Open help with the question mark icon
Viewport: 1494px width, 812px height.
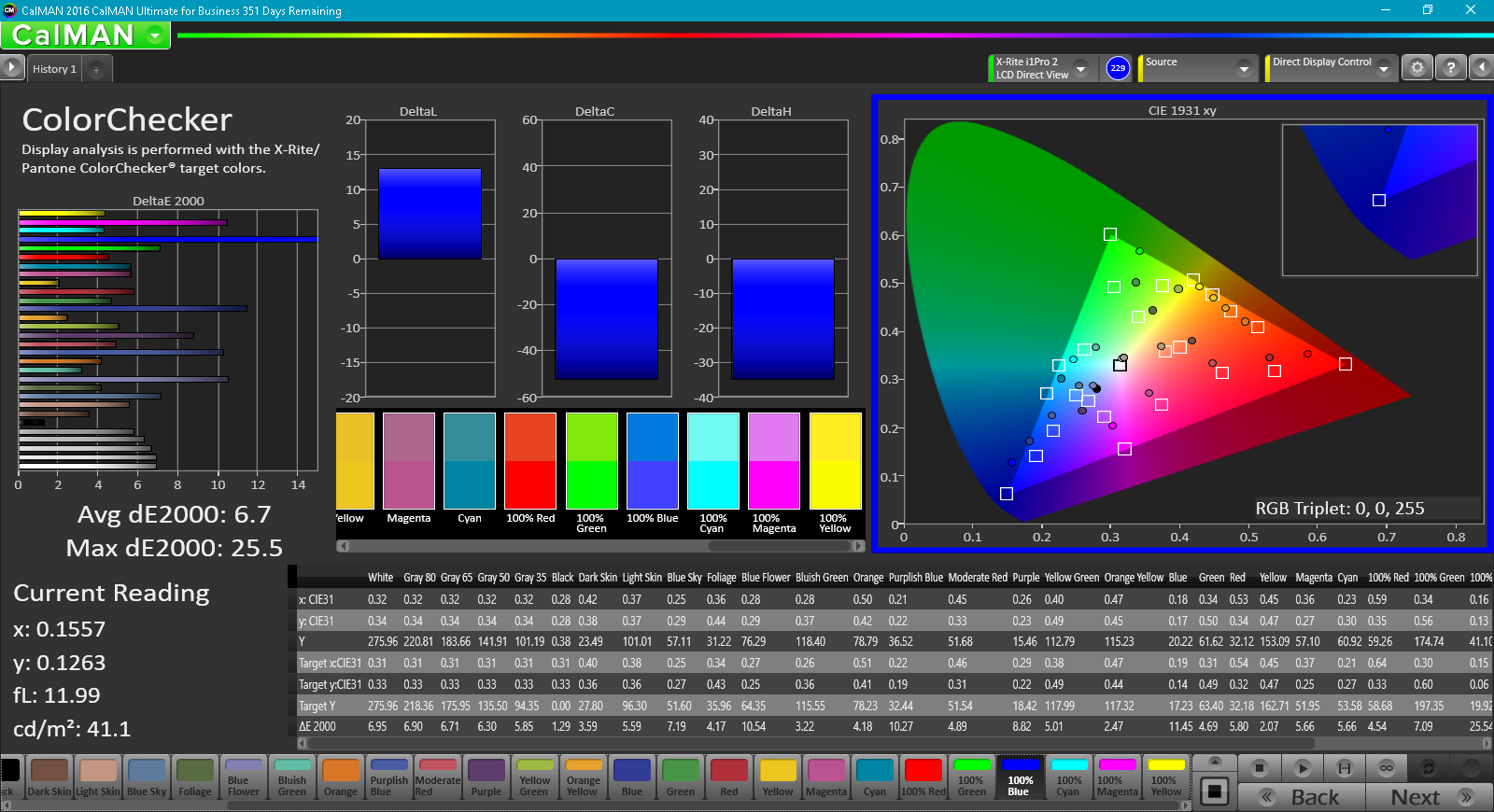point(1450,68)
